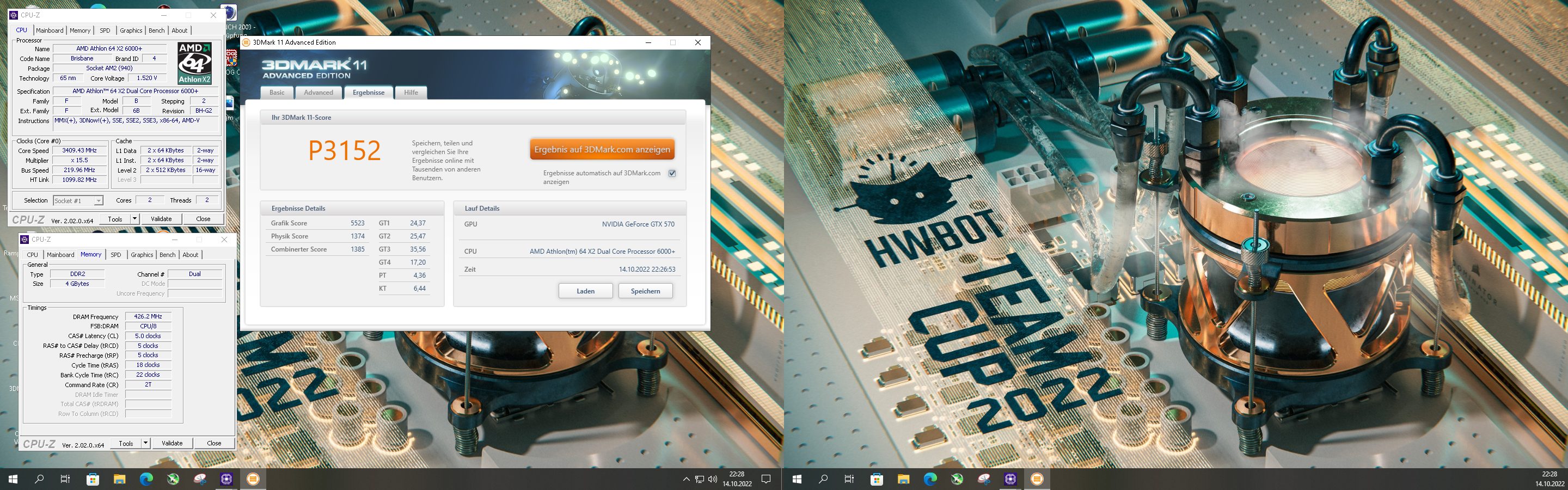Click the Grafik Score value 5523
Screen dimensions: 1568x490
pos(357,223)
